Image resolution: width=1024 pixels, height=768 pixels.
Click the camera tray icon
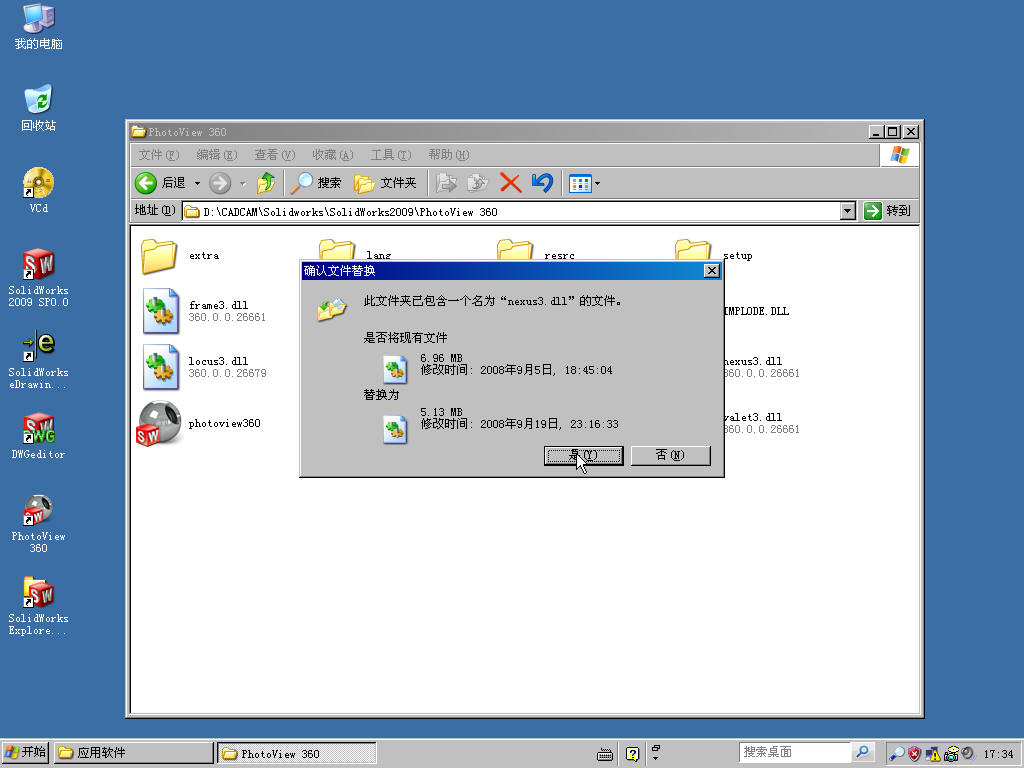[951, 754]
